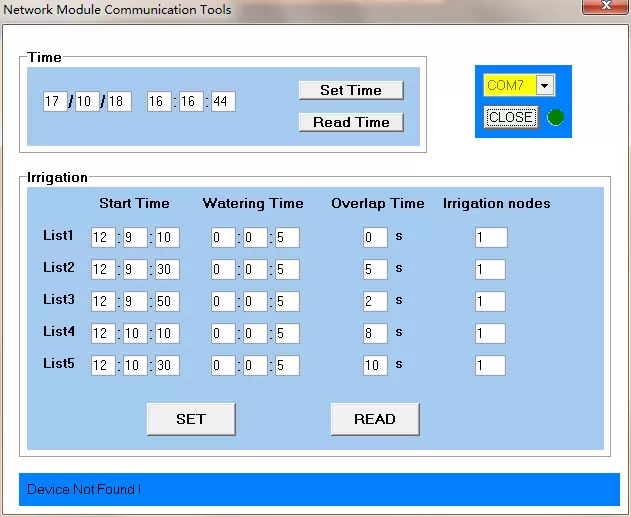Select List3 Start Time seconds field

pos(167,302)
